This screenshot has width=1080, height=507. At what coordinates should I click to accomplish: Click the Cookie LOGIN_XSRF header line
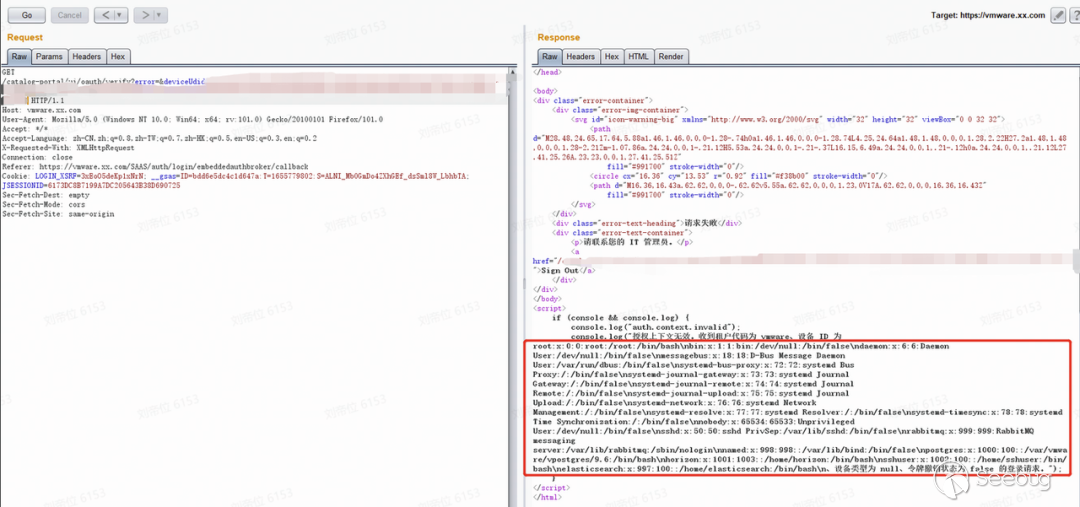click(x=236, y=176)
